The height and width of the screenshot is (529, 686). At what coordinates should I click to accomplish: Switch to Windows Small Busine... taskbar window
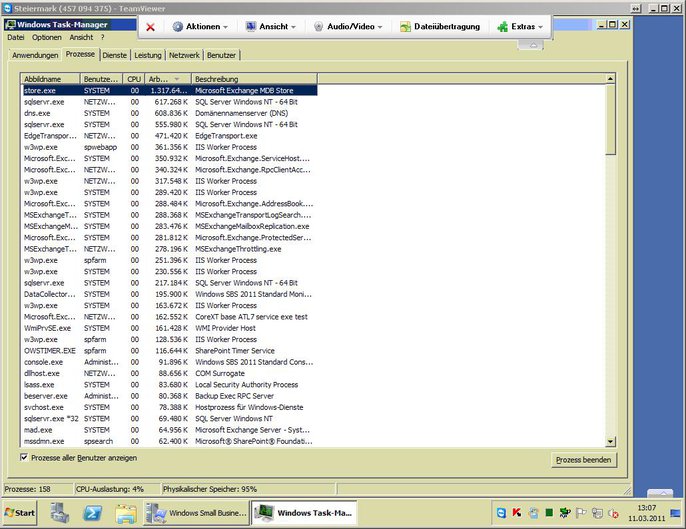point(197,513)
